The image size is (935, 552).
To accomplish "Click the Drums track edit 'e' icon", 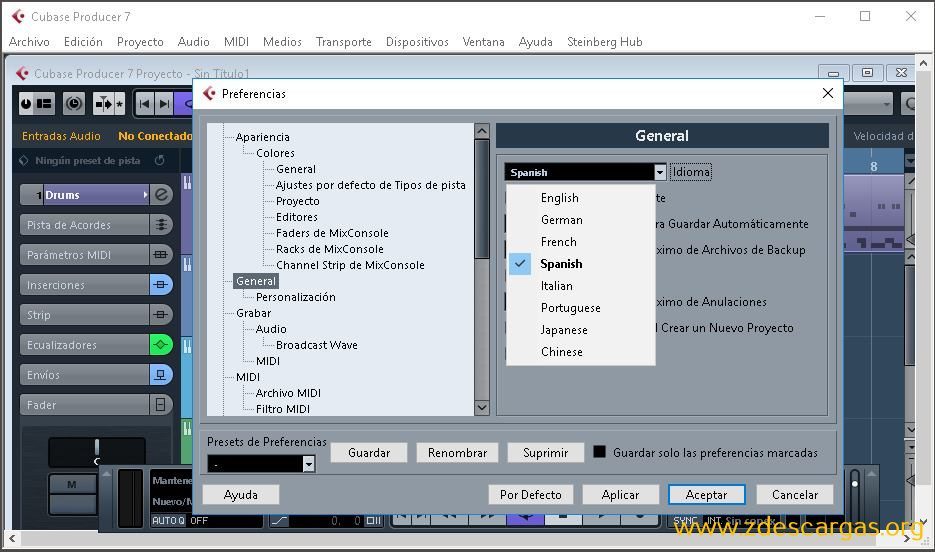I will coord(161,194).
